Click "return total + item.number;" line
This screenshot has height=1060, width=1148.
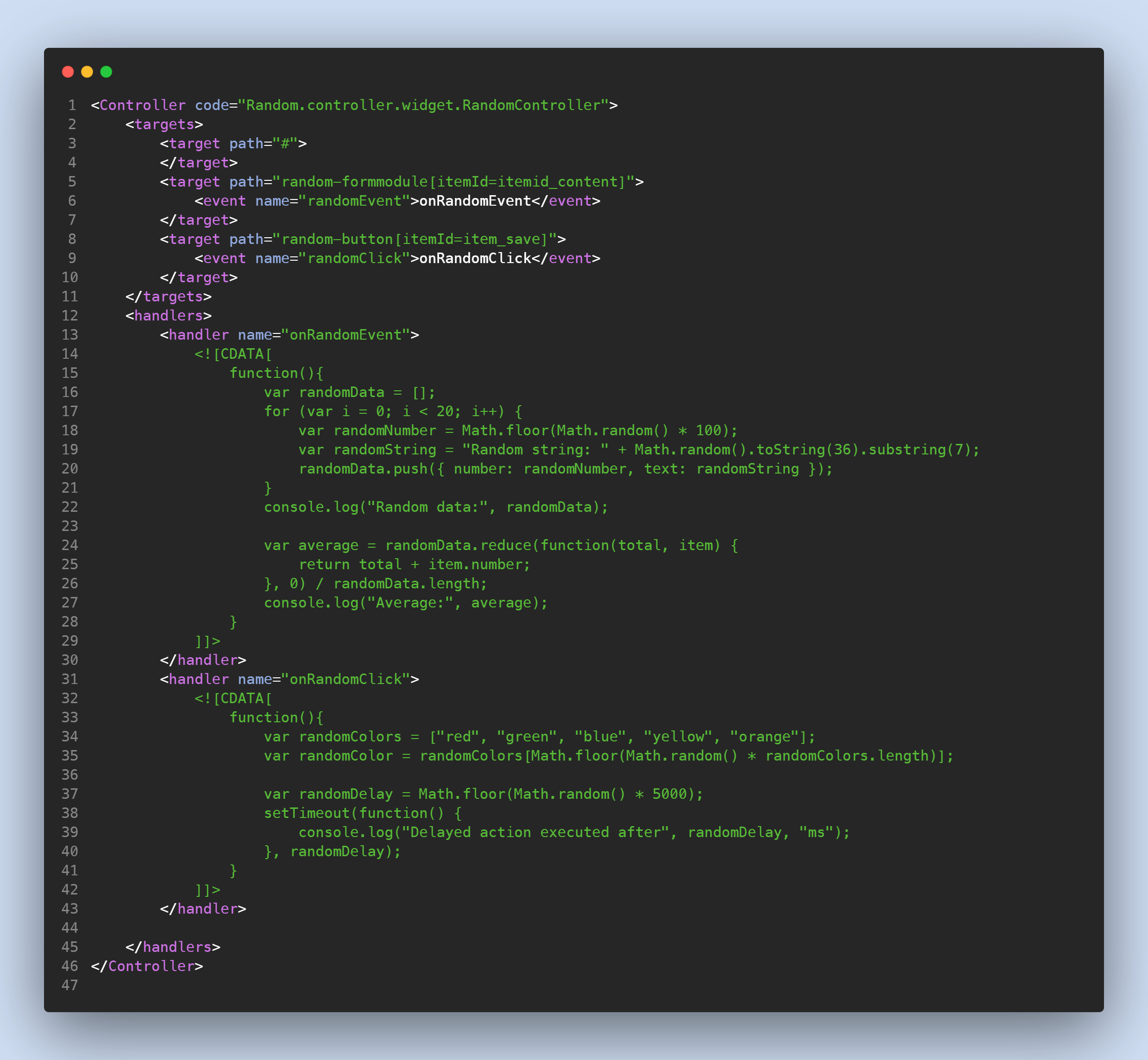415,564
